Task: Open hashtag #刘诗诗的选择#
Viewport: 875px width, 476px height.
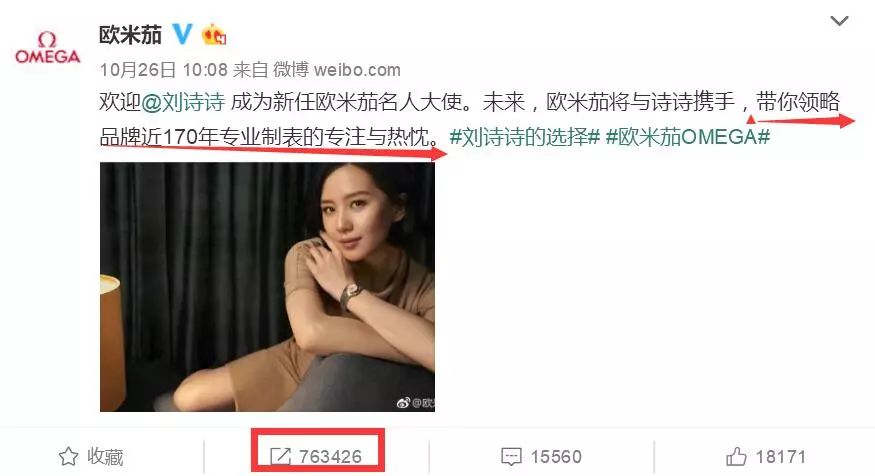Action: coord(525,136)
